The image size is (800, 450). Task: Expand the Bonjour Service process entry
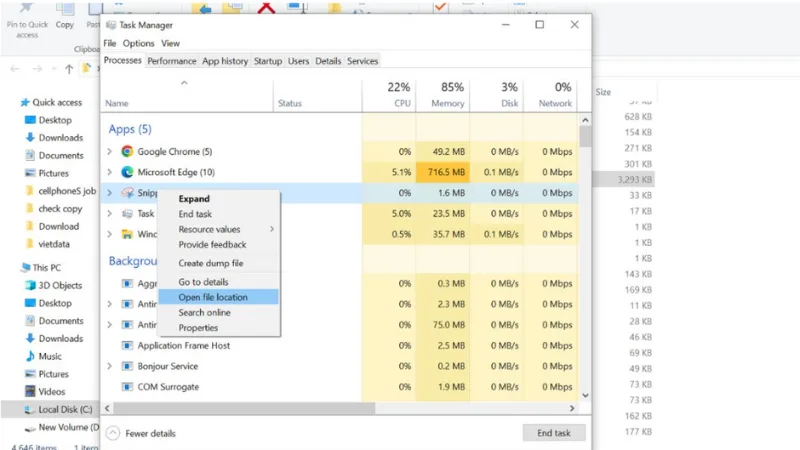click(x=109, y=366)
